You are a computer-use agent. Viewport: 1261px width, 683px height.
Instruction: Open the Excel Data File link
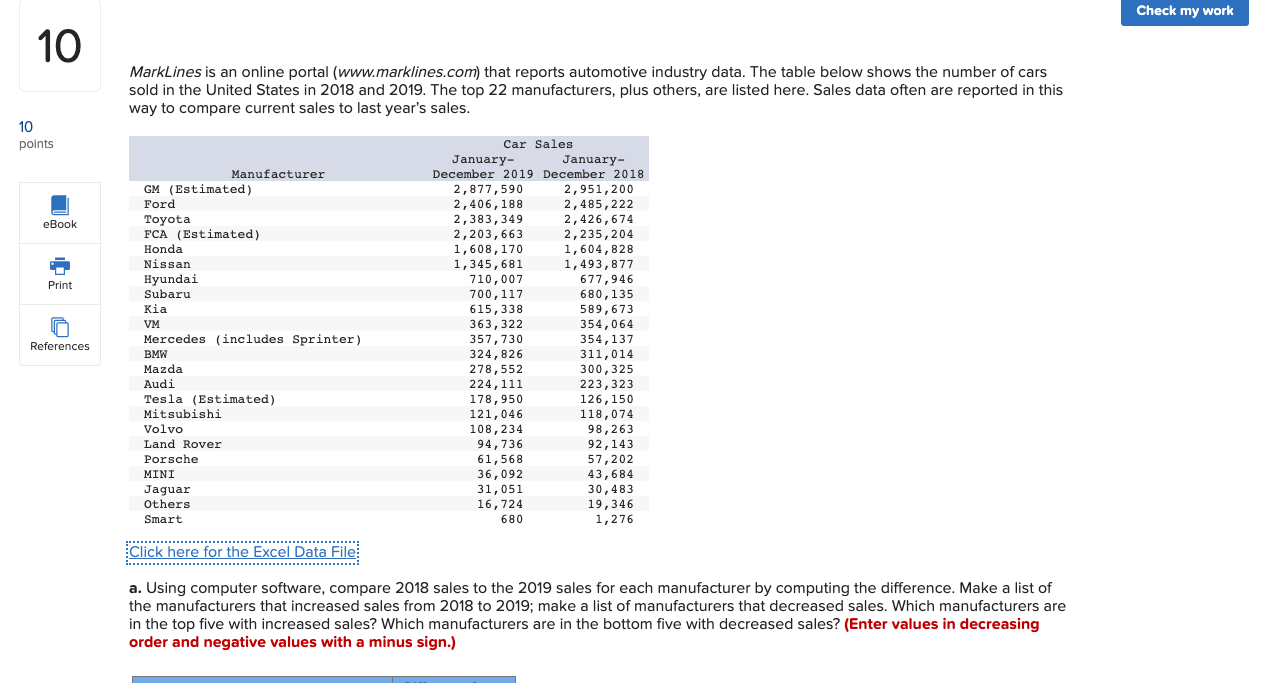tap(242, 552)
